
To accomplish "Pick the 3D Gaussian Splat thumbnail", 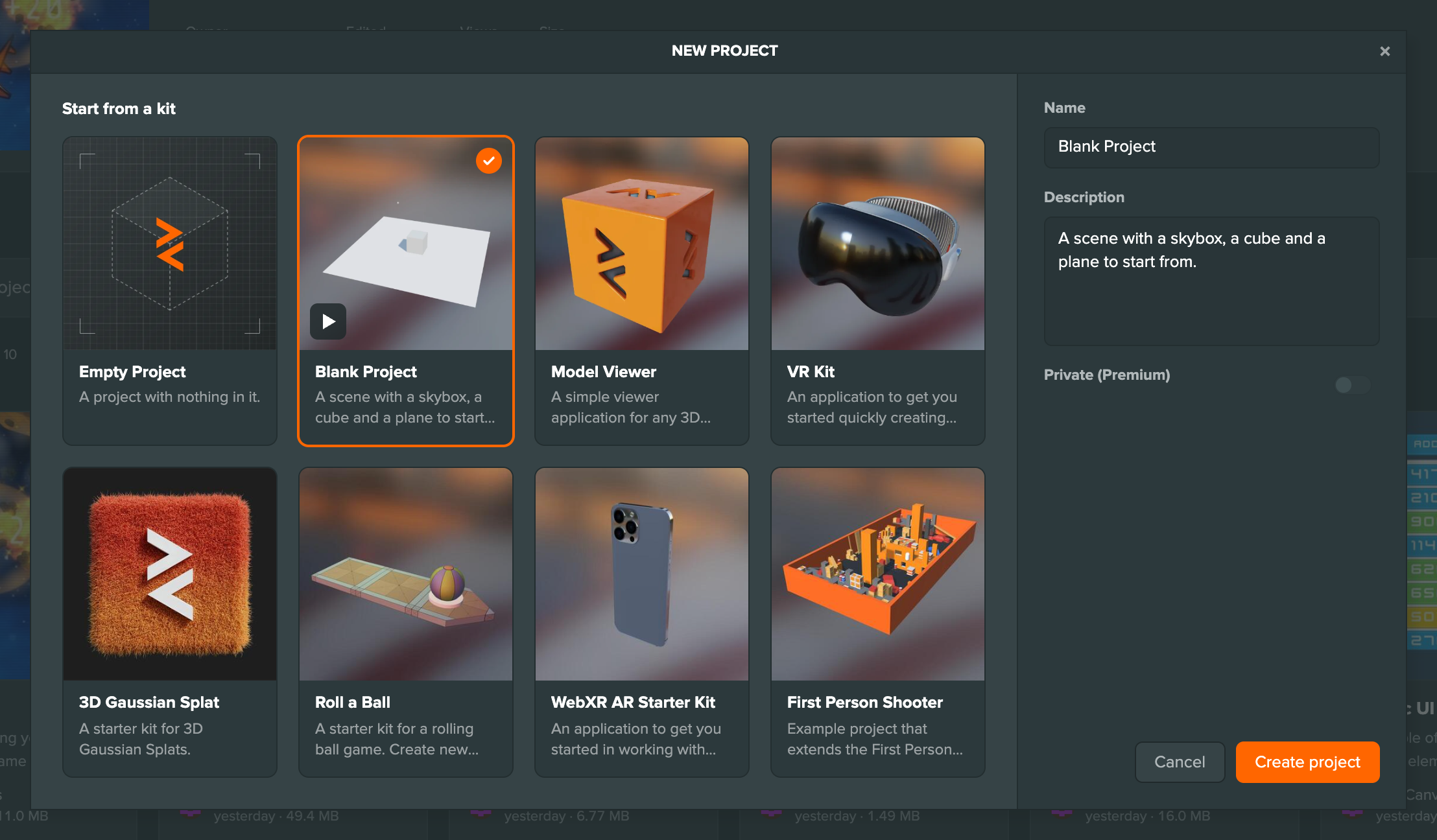I will tap(170, 574).
